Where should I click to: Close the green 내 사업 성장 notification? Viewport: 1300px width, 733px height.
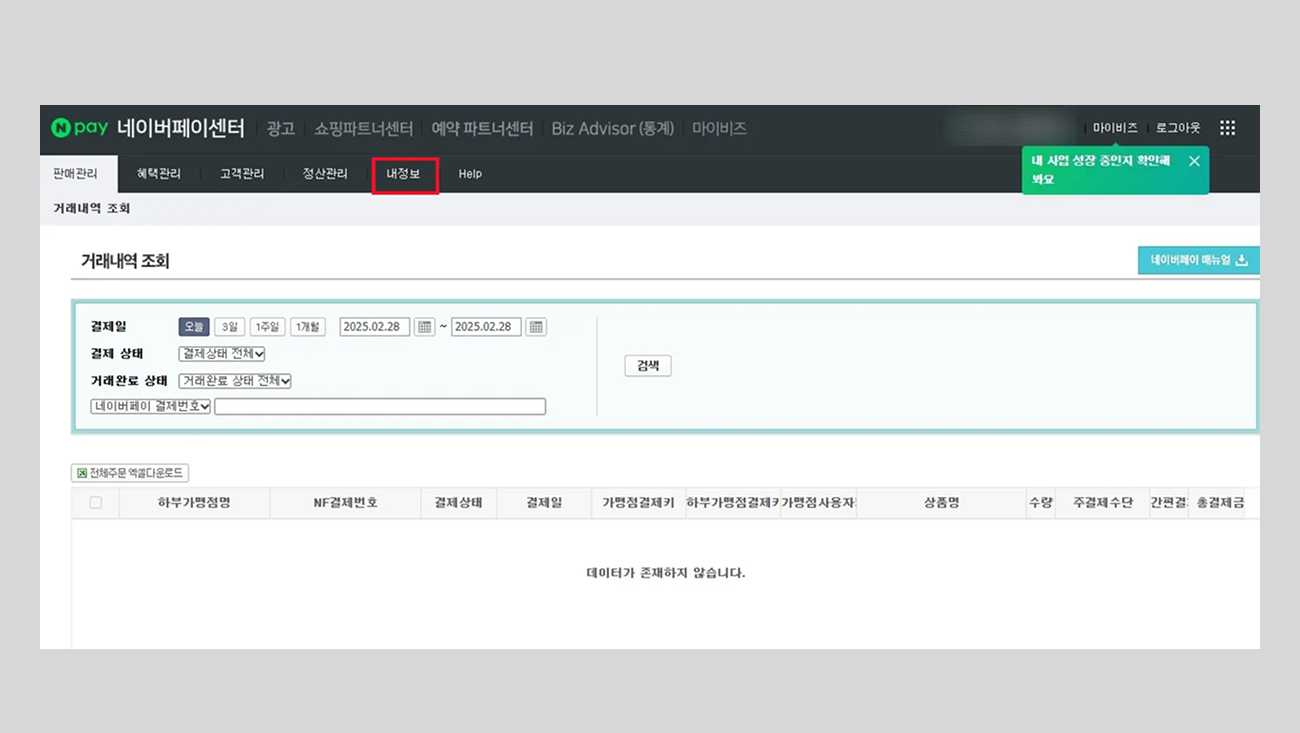[1194, 161]
